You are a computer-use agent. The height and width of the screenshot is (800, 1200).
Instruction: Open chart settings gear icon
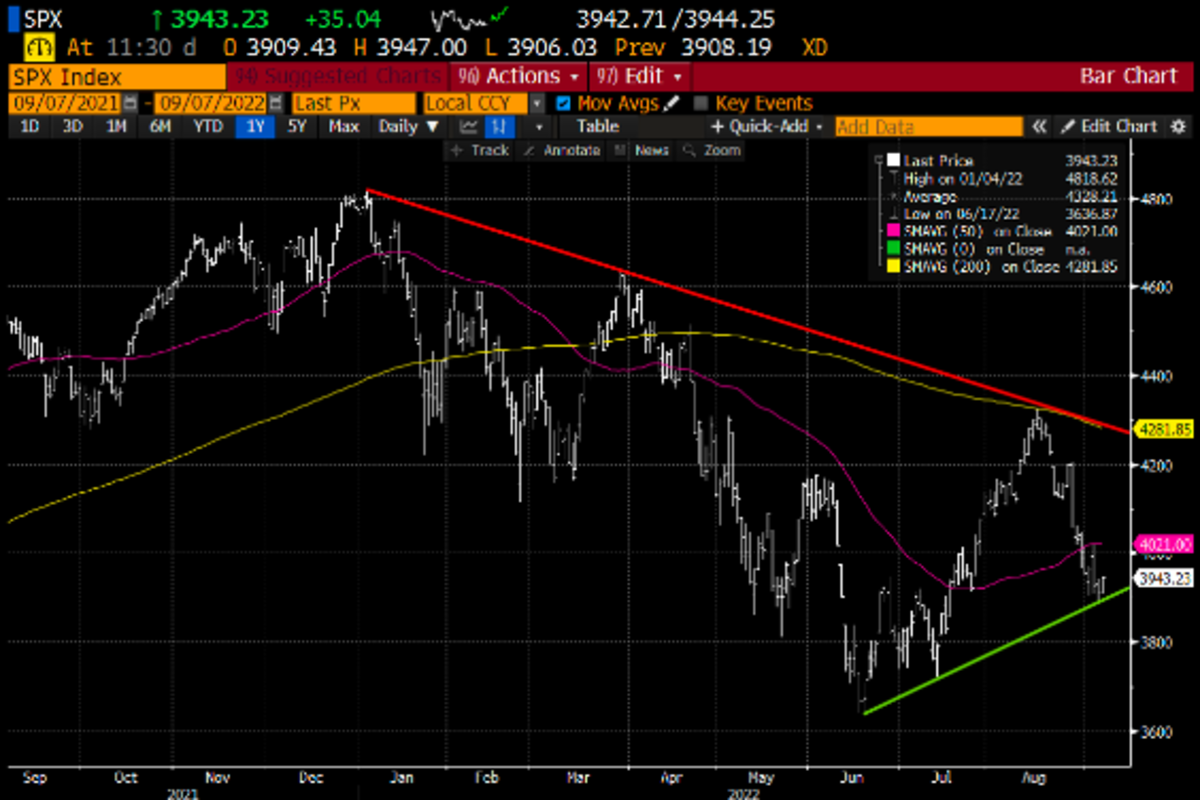1178,127
